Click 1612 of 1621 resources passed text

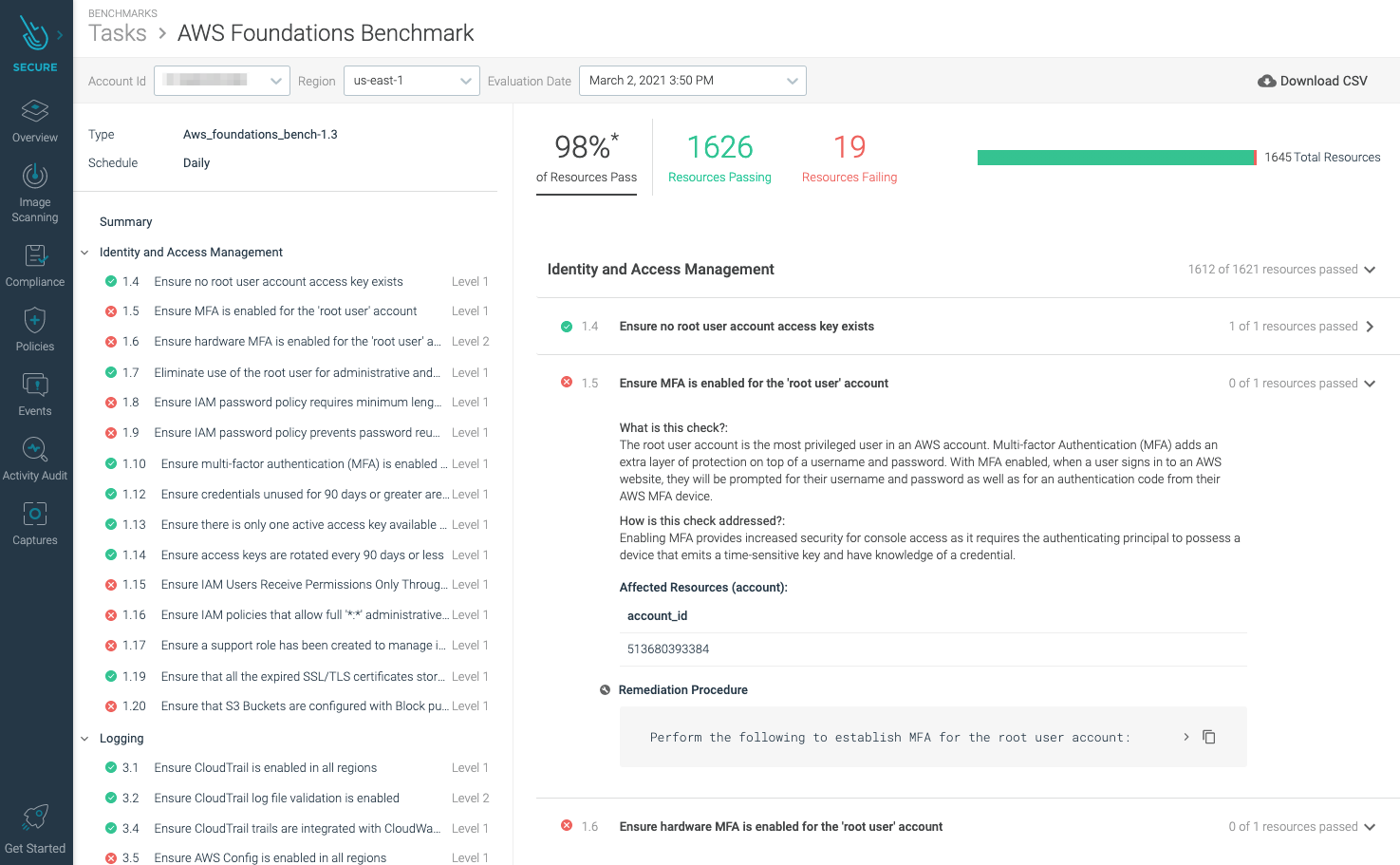pyautogui.click(x=1273, y=270)
